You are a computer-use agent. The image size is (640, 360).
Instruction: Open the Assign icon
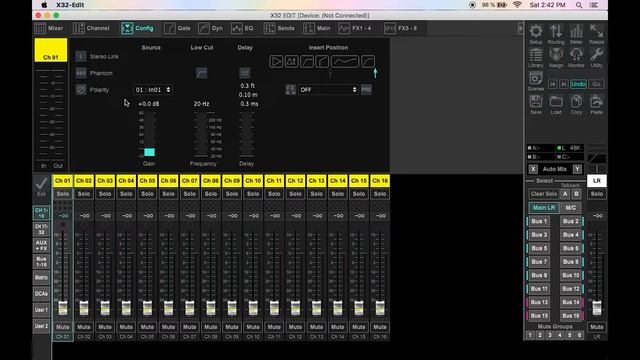point(556,55)
